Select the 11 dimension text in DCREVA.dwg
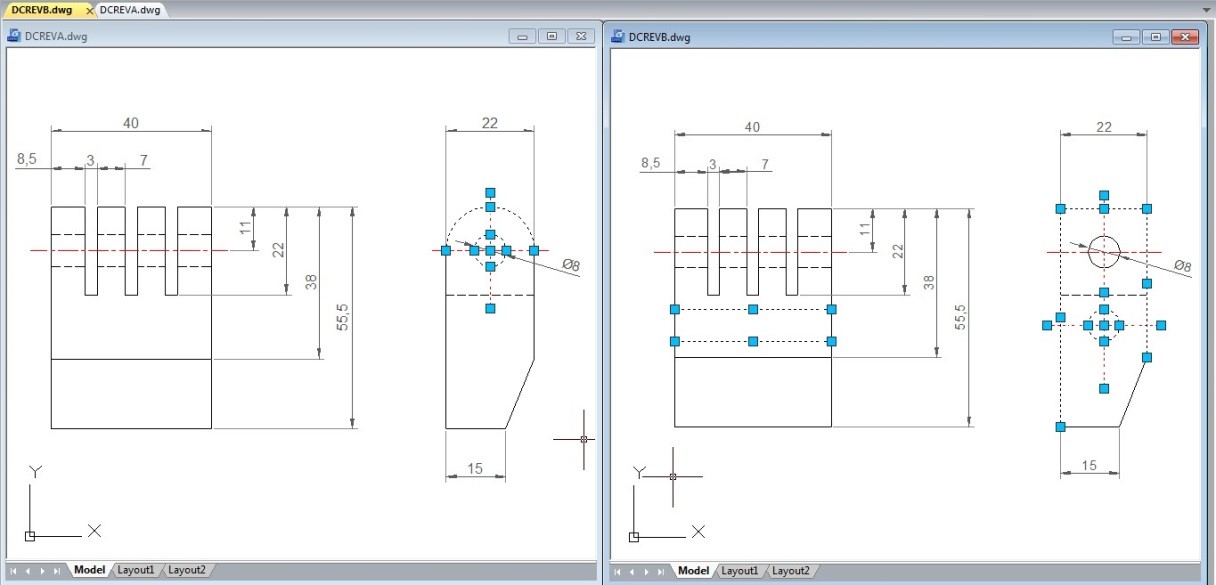Screen dimensions: 1216x585 (x=245, y=228)
